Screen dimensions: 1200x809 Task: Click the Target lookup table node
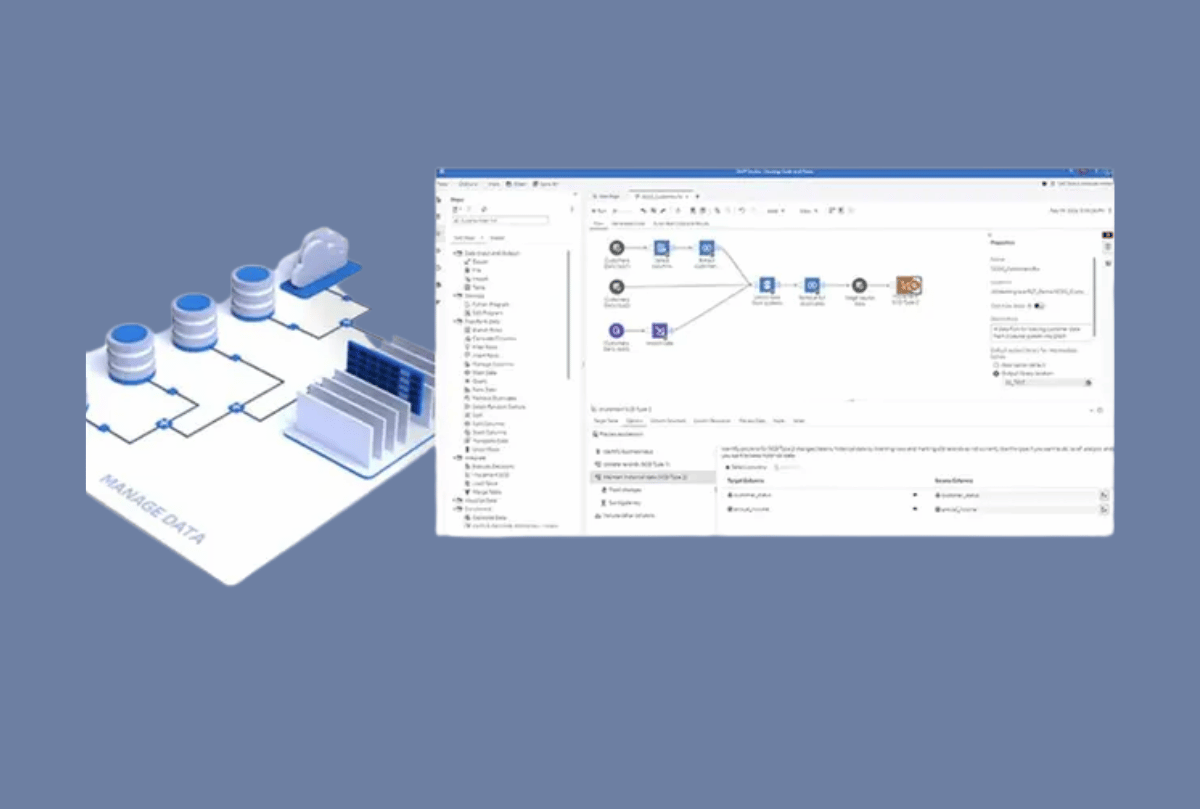(859, 286)
